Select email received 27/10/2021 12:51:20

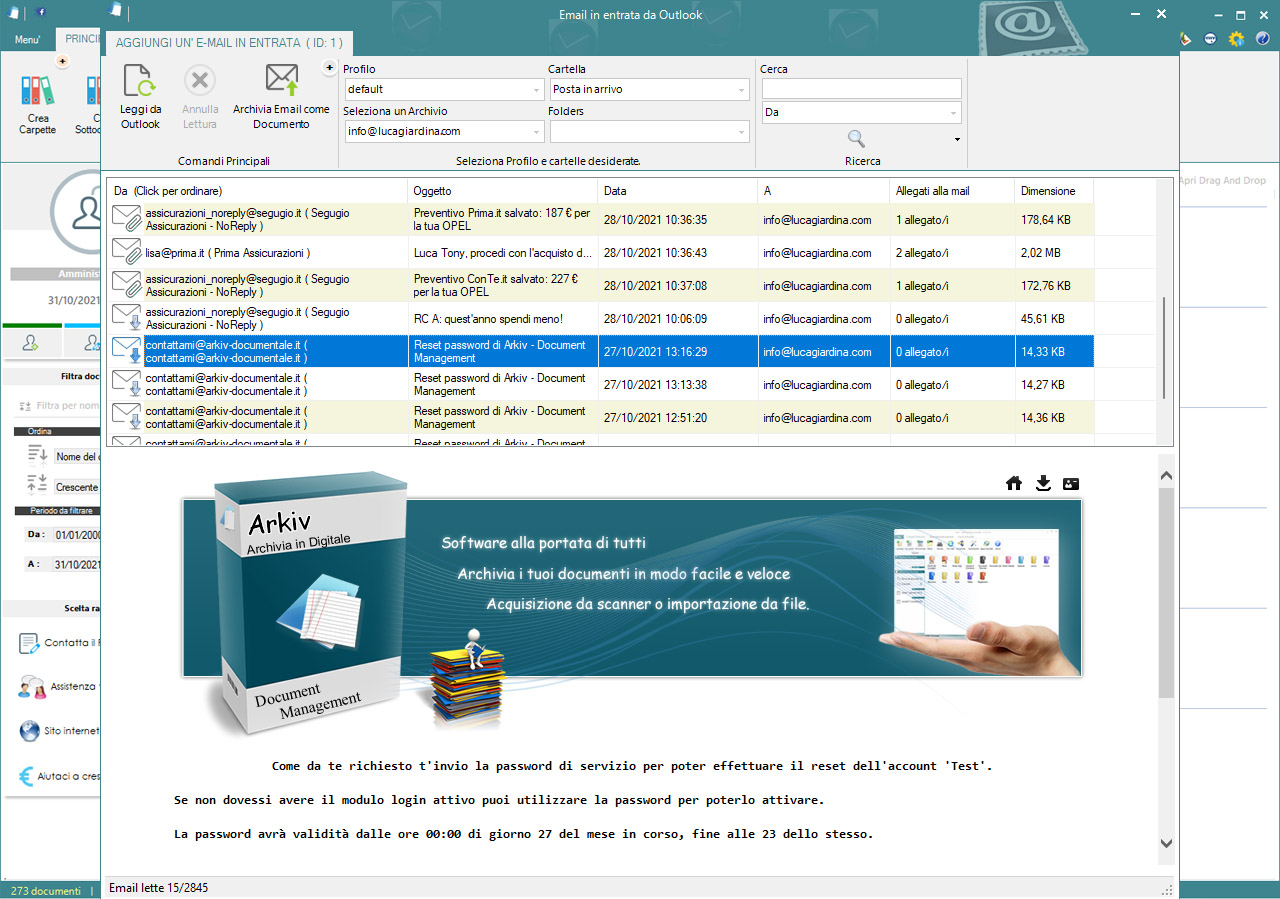pyautogui.click(x=600, y=418)
